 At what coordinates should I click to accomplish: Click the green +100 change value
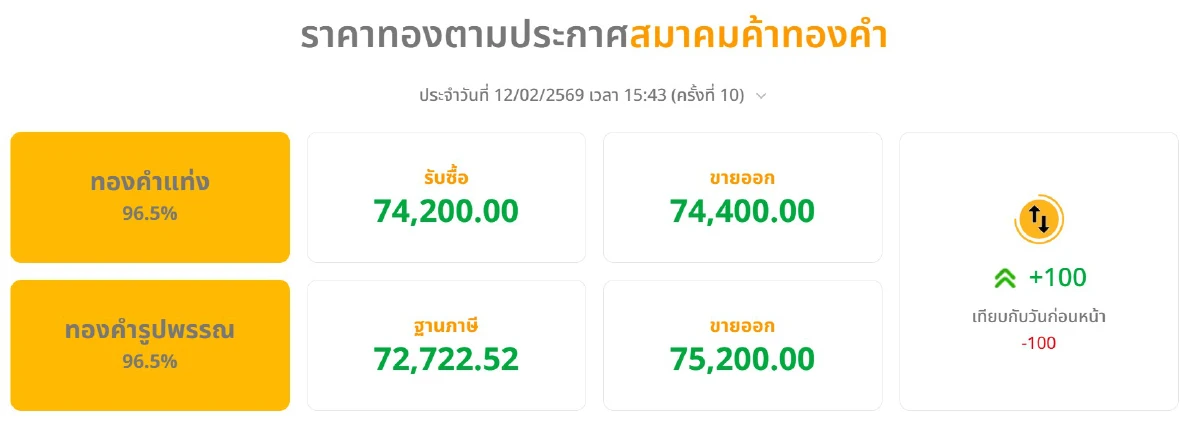tap(1057, 277)
